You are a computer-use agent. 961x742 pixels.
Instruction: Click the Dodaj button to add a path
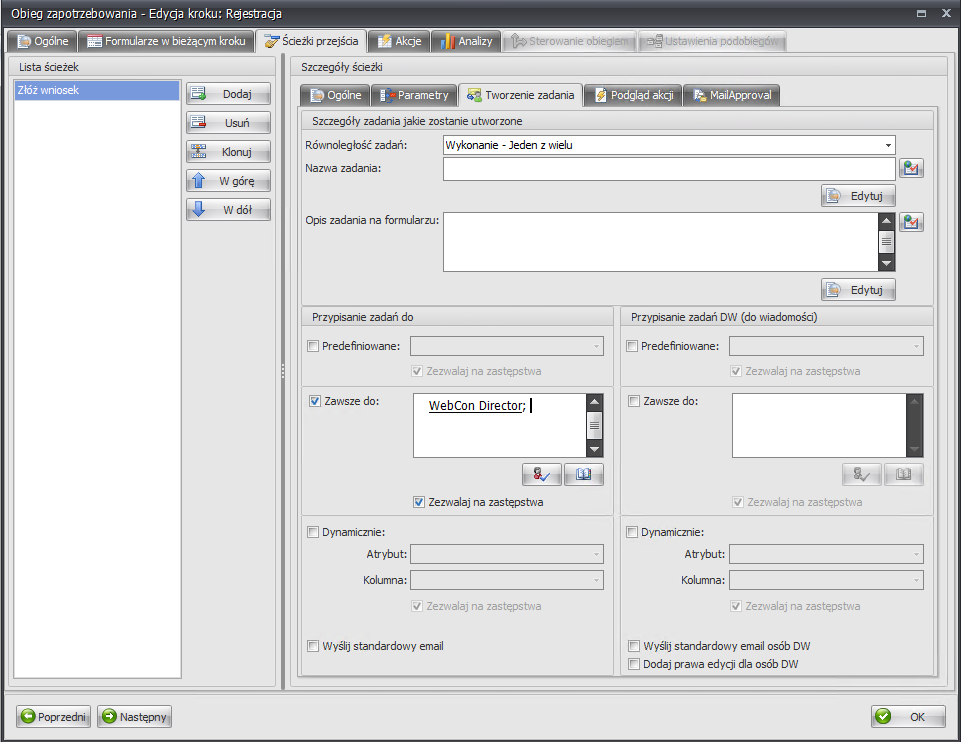(x=228, y=94)
